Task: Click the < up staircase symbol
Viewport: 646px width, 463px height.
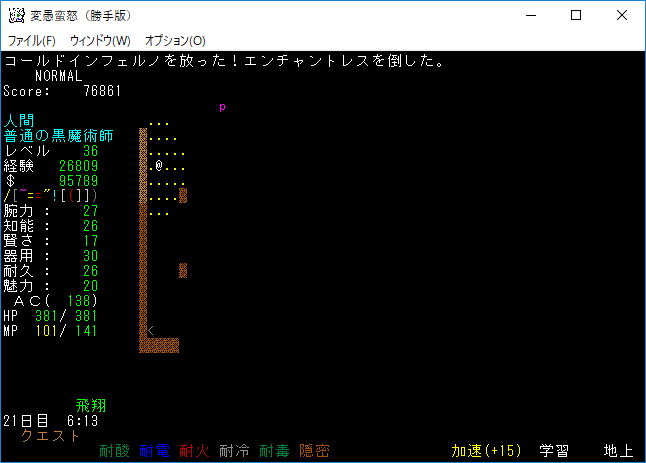Action: click(x=150, y=330)
